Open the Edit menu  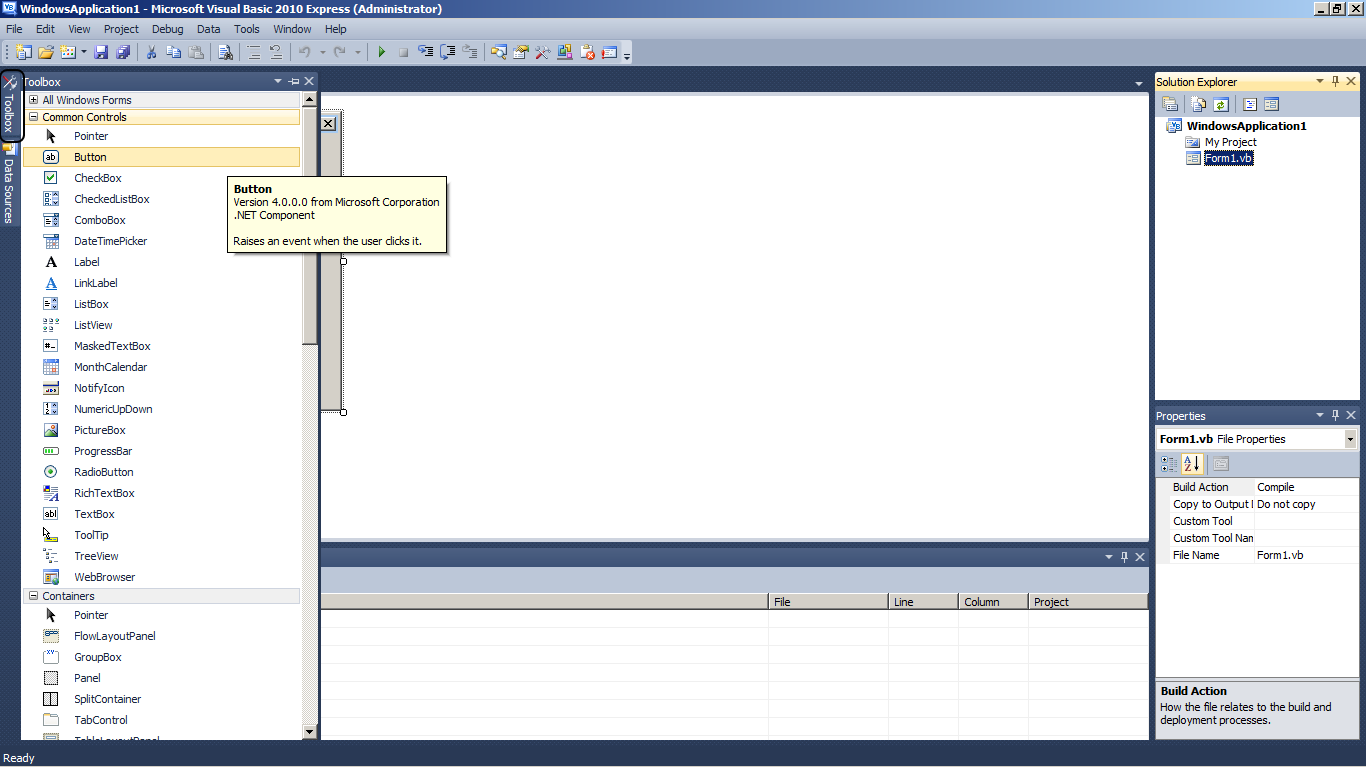coord(45,29)
